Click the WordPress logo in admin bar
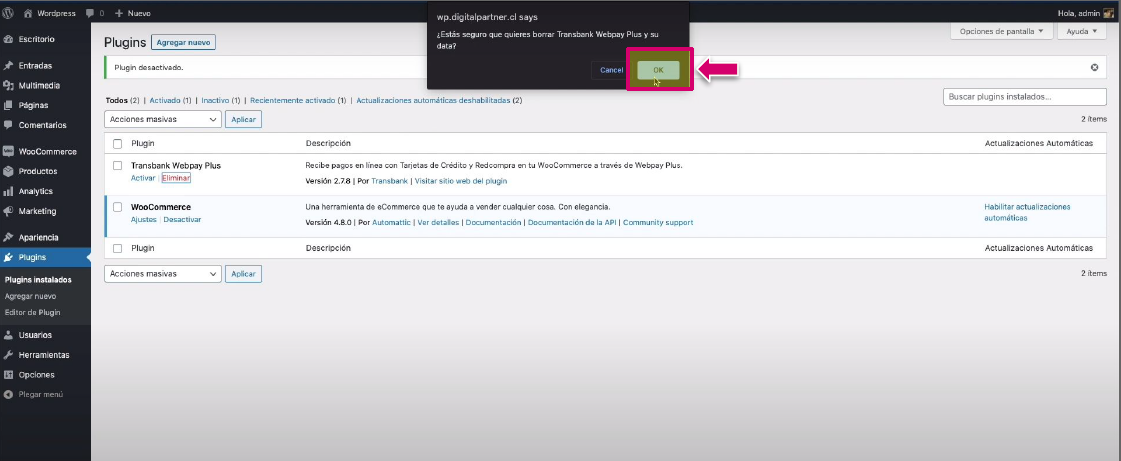The image size is (1121, 461). [8, 13]
